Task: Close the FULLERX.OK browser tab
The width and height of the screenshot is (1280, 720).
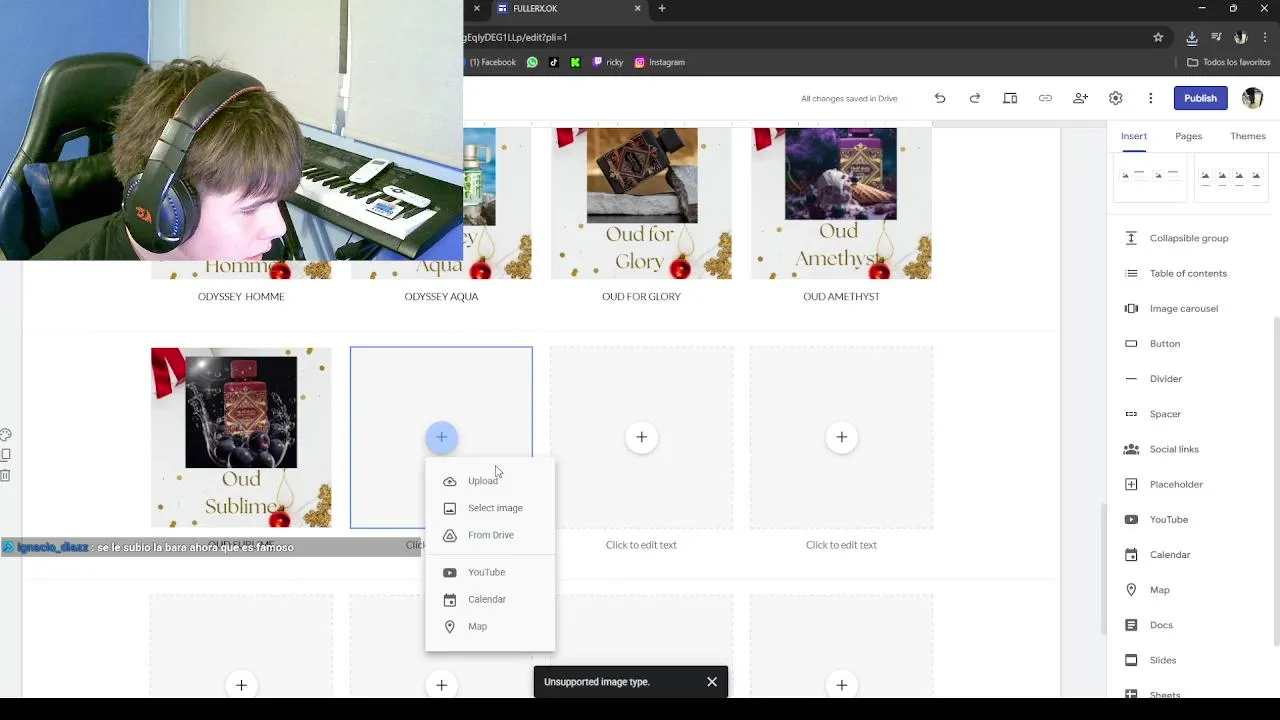Action: pos(638,8)
